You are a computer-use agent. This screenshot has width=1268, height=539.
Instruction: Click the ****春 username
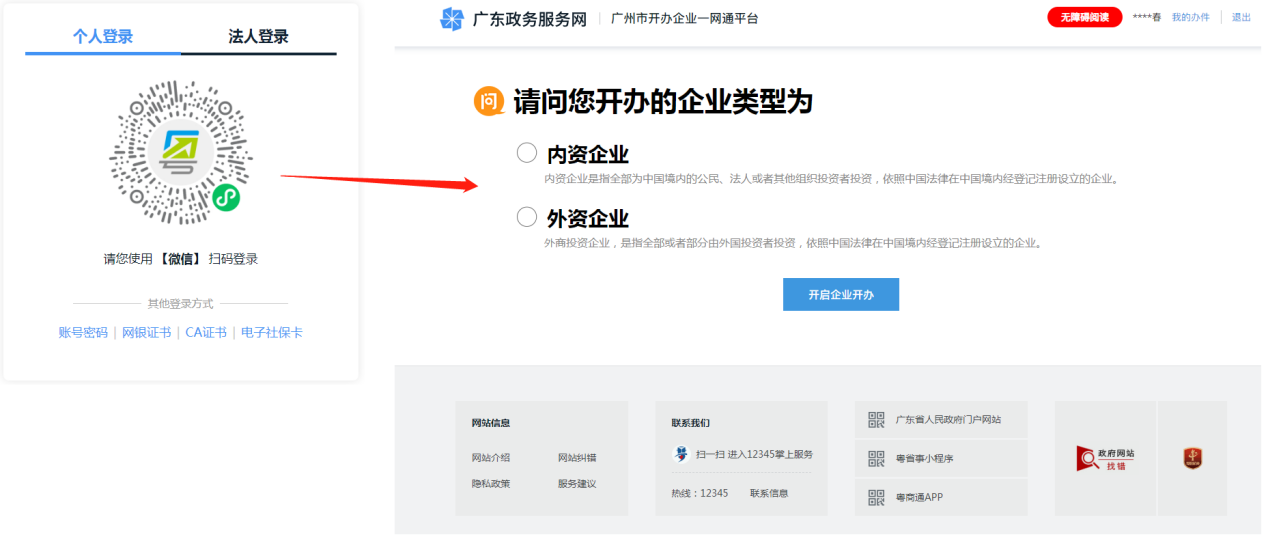point(1146,17)
